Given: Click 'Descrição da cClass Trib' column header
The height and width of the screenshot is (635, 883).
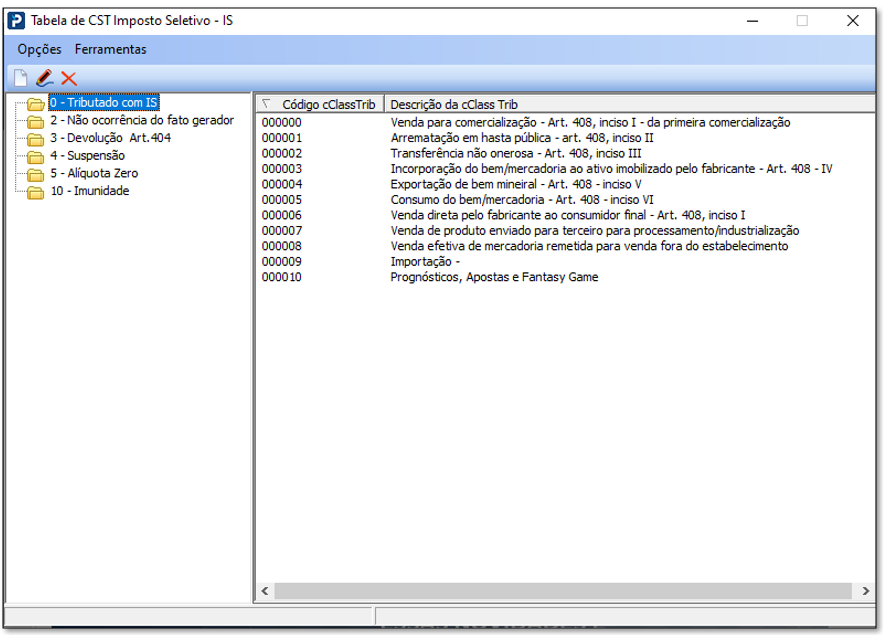Looking at the screenshot, I should pos(454,104).
